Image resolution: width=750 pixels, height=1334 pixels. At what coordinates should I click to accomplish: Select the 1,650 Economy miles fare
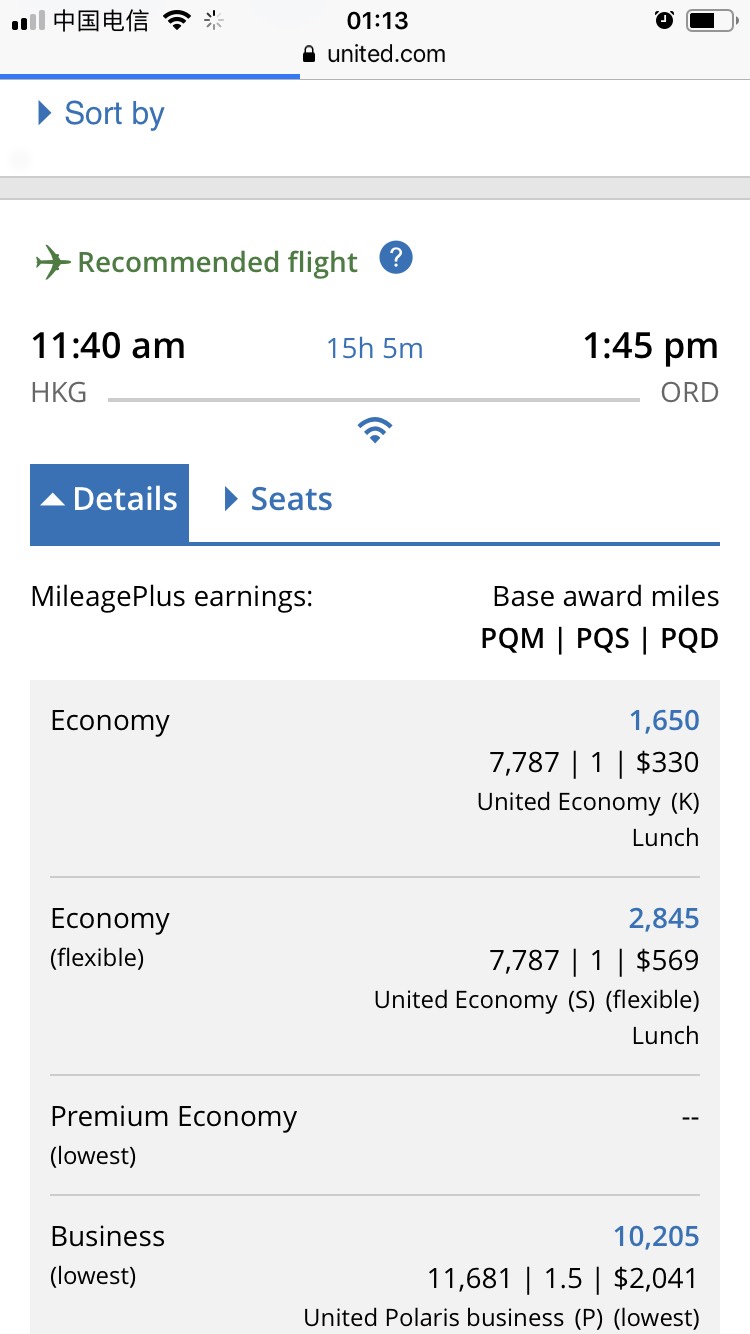pos(664,720)
